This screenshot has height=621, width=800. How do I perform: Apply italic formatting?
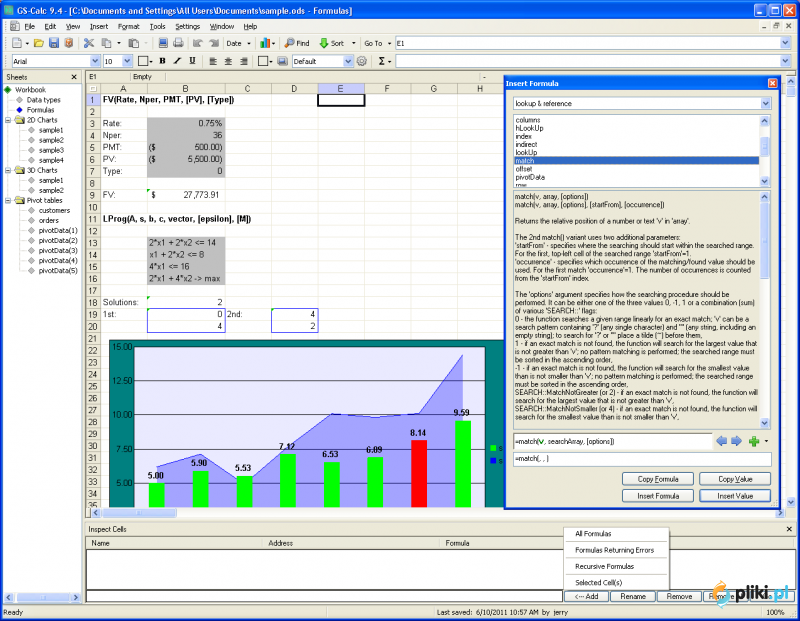[x=177, y=61]
